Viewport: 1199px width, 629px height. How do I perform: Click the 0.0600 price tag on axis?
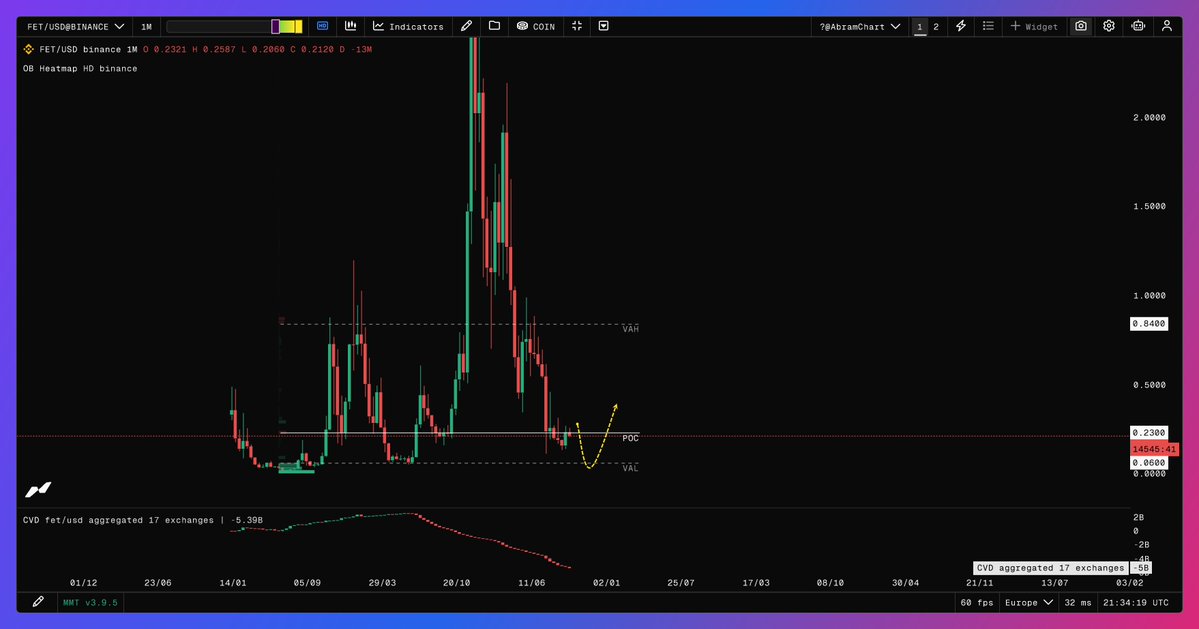pyautogui.click(x=1149, y=462)
